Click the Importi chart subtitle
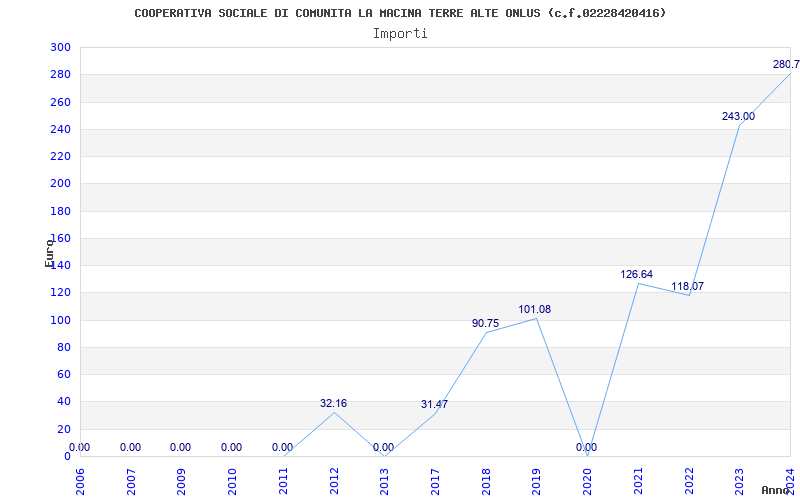 [x=400, y=34]
